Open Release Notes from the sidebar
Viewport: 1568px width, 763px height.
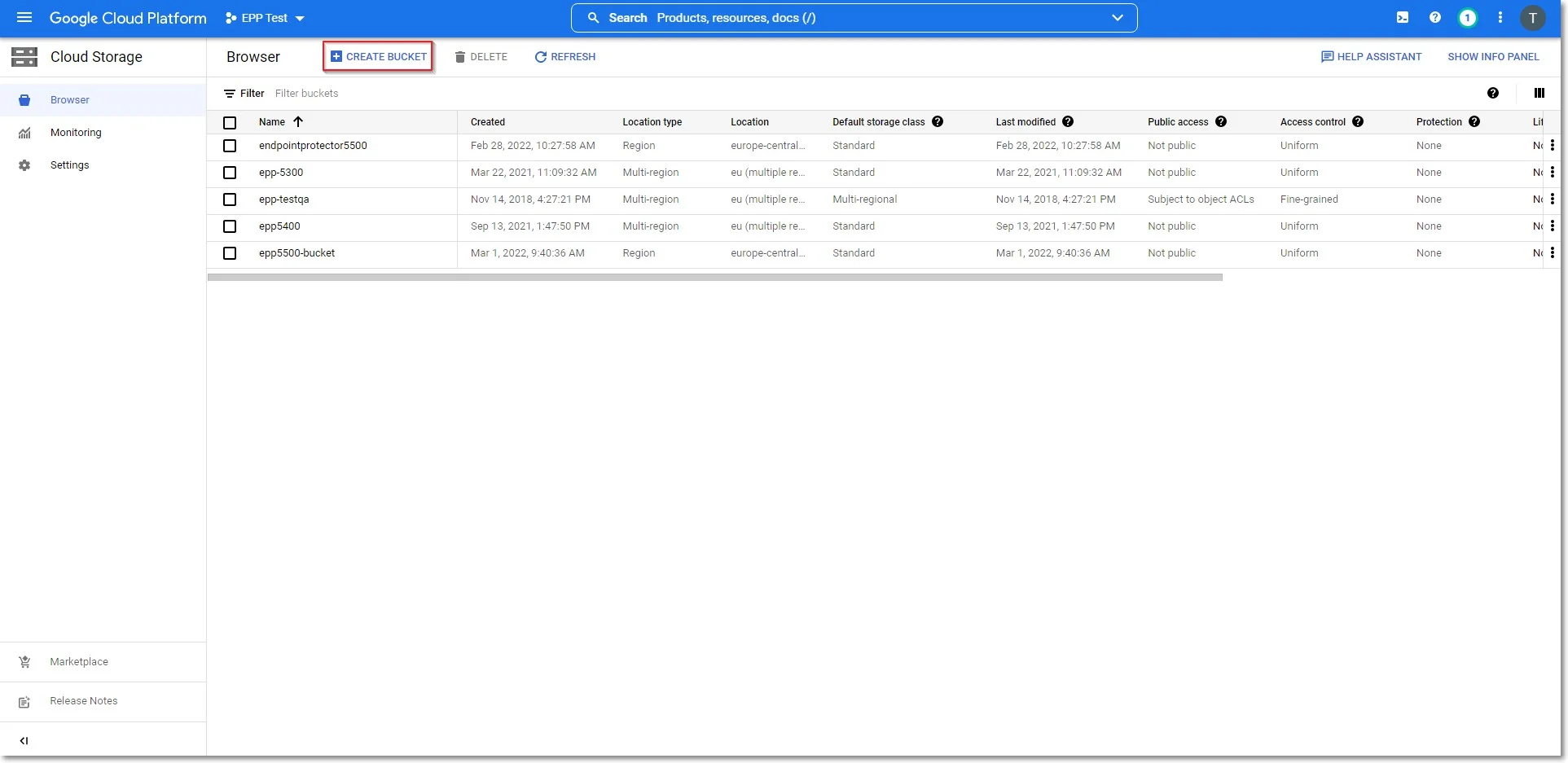(103, 701)
